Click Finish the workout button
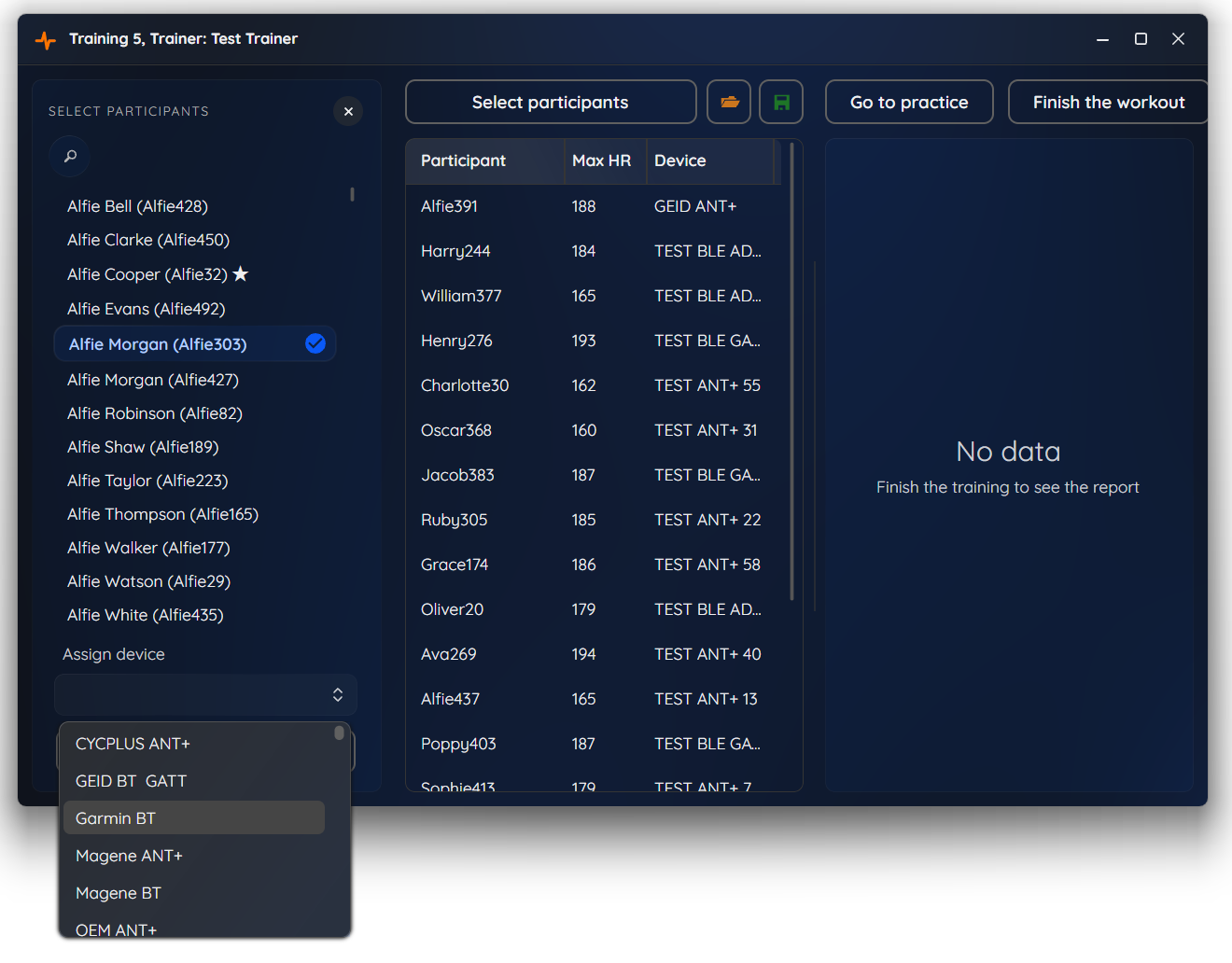 click(1108, 102)
